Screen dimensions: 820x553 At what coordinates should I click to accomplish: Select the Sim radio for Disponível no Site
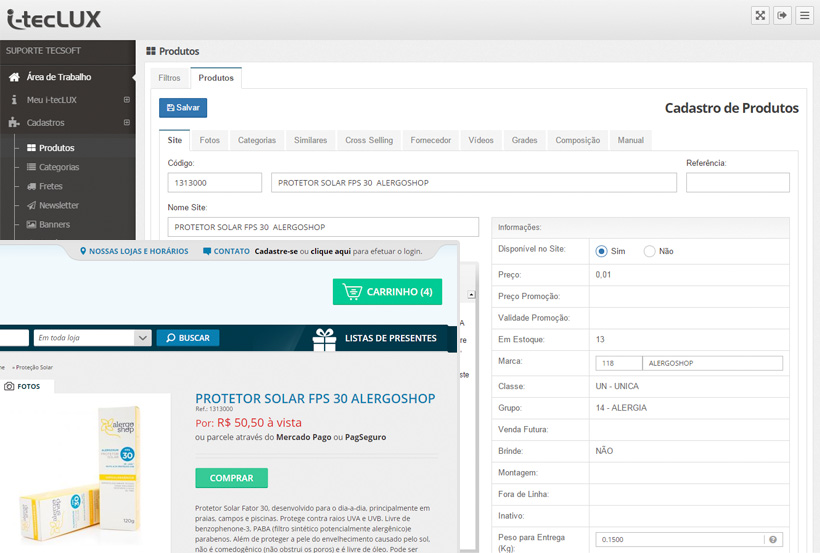point(601,251)
